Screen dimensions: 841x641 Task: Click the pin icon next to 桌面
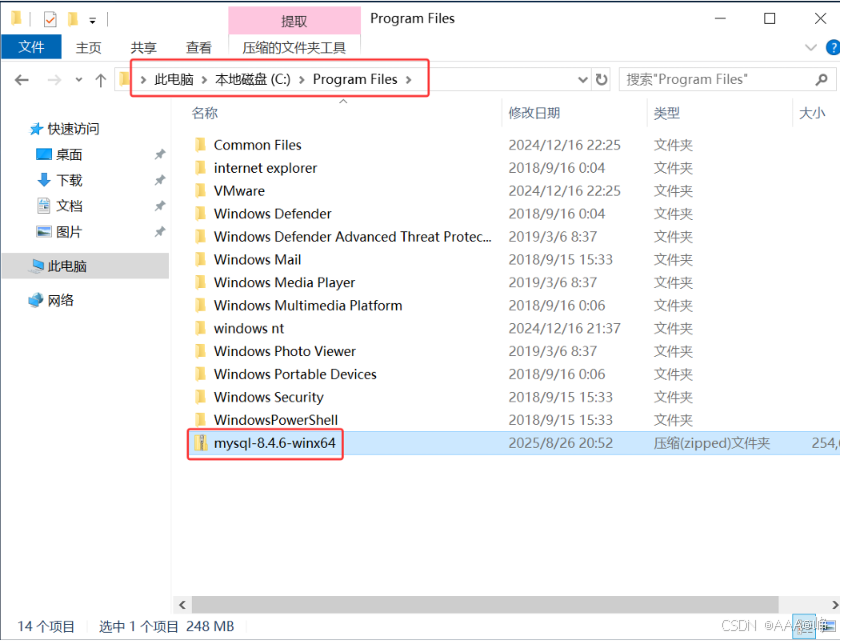(x=160, y=154)
